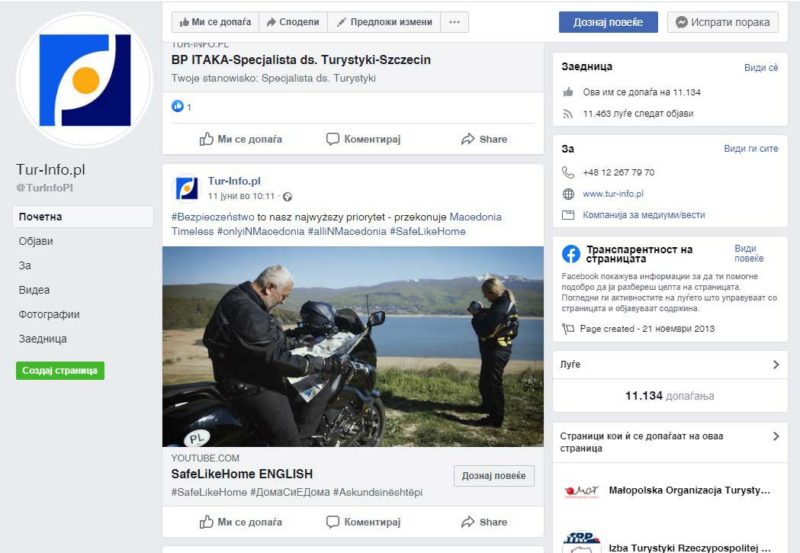Click the '11.463 луѓе следат објави' text
This screenshot has width=800, height=553.
click(638, 114)
